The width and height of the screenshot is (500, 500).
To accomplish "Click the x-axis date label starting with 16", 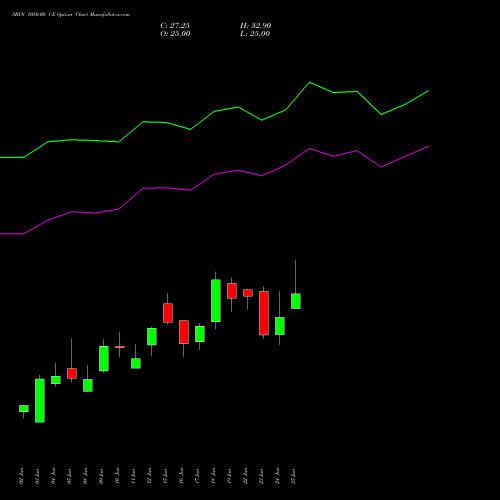I will pyautogui.click(x=181, y=476).
